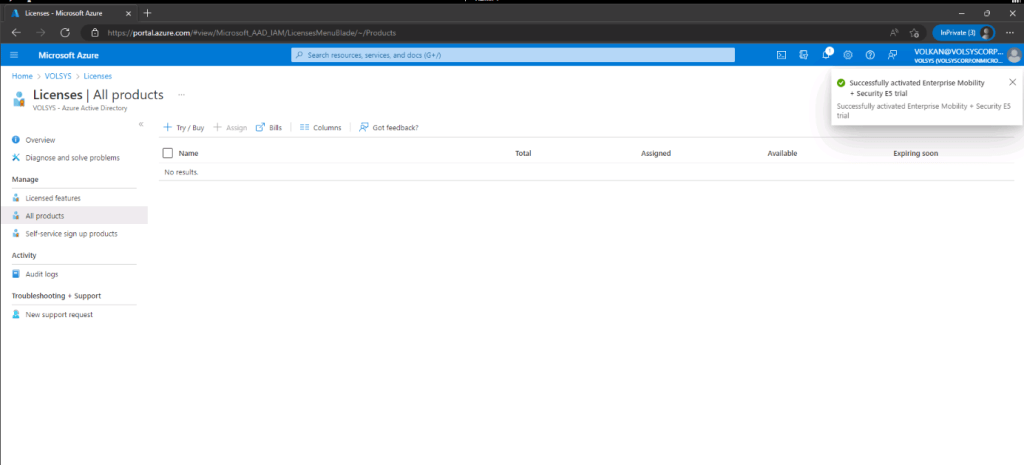Image resolution: width=1024 pixels, height=465 pixels.
Task: Collapse the left sidebar using the double chevron
Action: [x=141, y=124]
